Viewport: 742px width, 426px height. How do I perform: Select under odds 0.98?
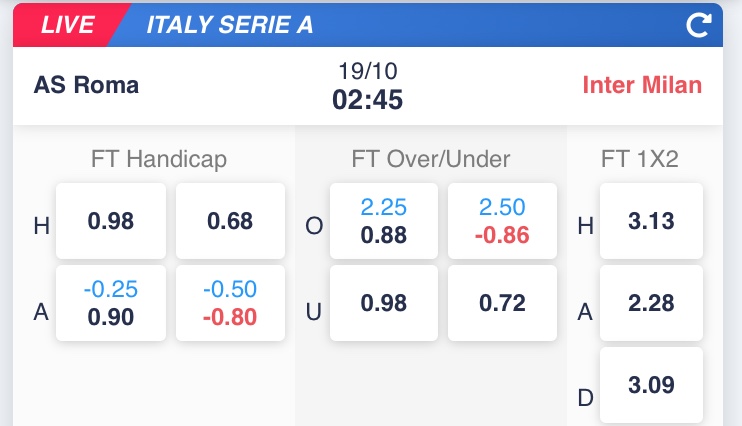point(384,303)
